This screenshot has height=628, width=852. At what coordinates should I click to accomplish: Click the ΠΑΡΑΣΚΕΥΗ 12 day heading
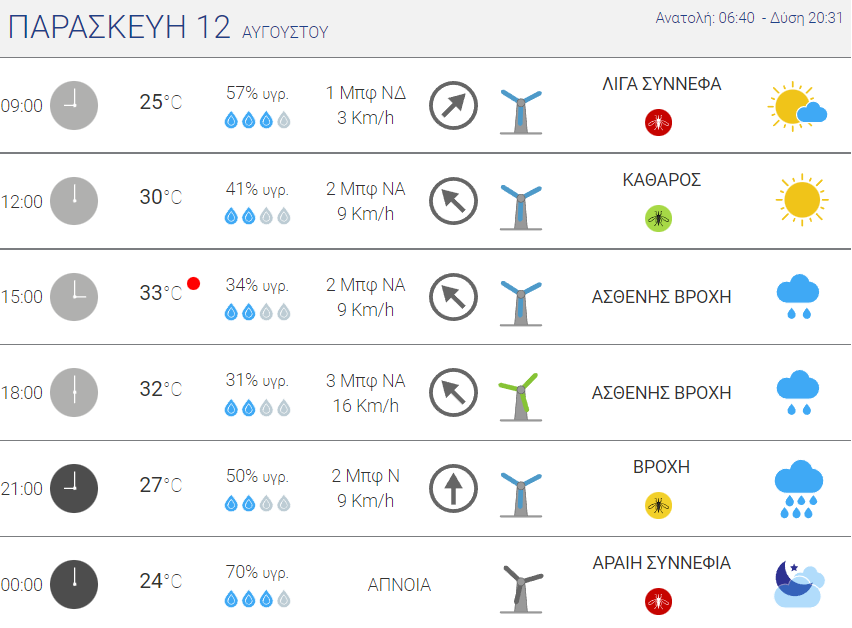tap(120, 27)
